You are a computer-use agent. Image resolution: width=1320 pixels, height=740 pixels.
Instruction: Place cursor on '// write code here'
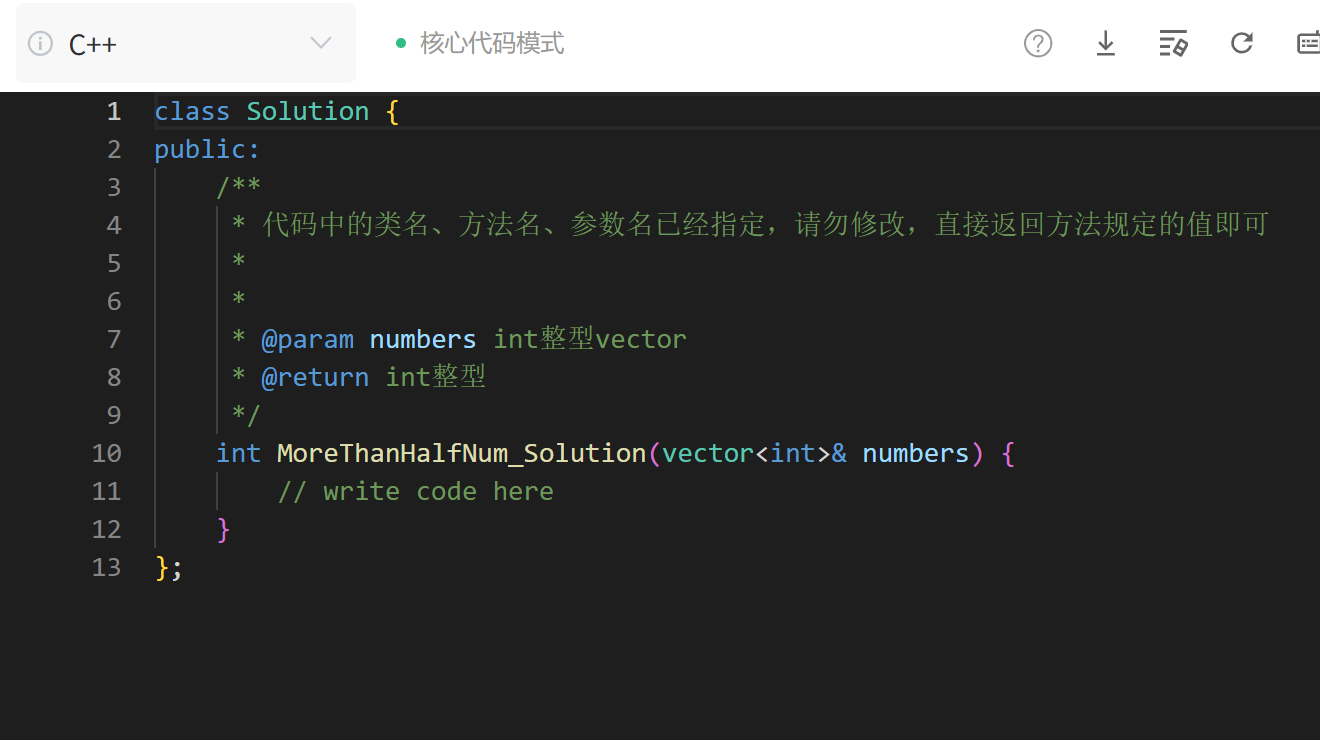coord(415,491)
